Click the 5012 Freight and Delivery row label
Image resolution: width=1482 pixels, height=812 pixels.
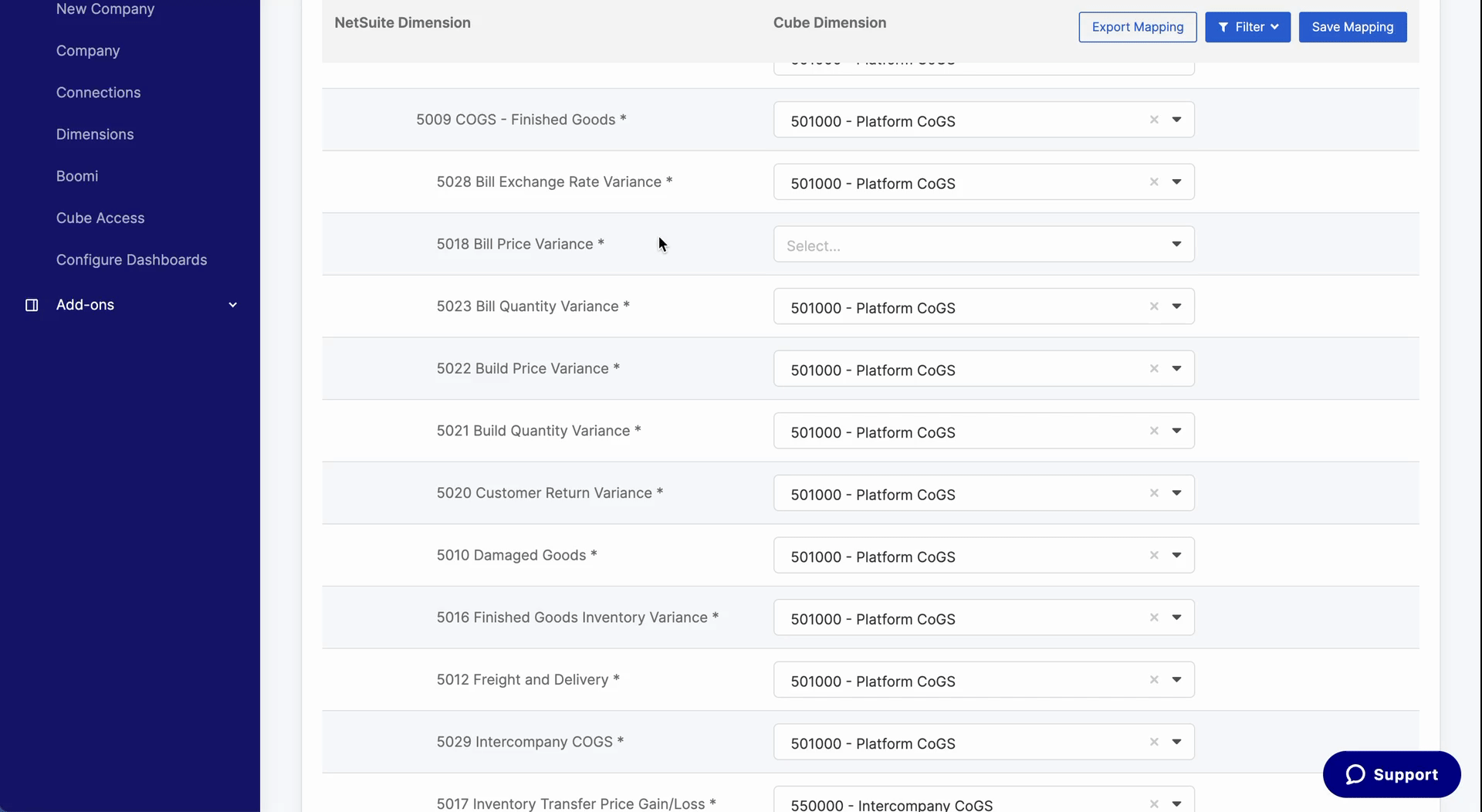528,679
